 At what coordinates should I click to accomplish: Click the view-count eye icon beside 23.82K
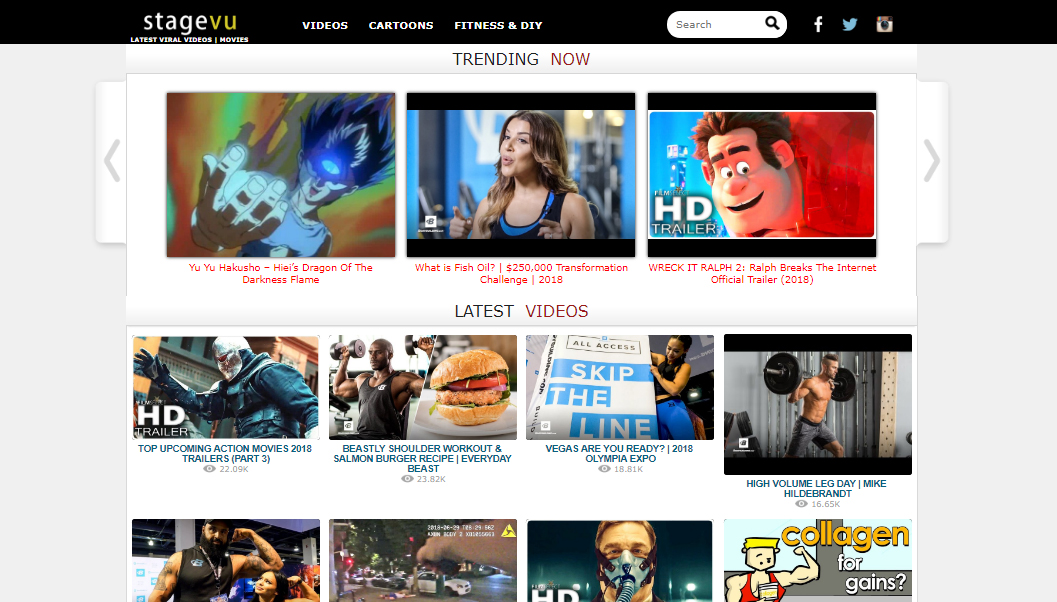pos(407,479)
